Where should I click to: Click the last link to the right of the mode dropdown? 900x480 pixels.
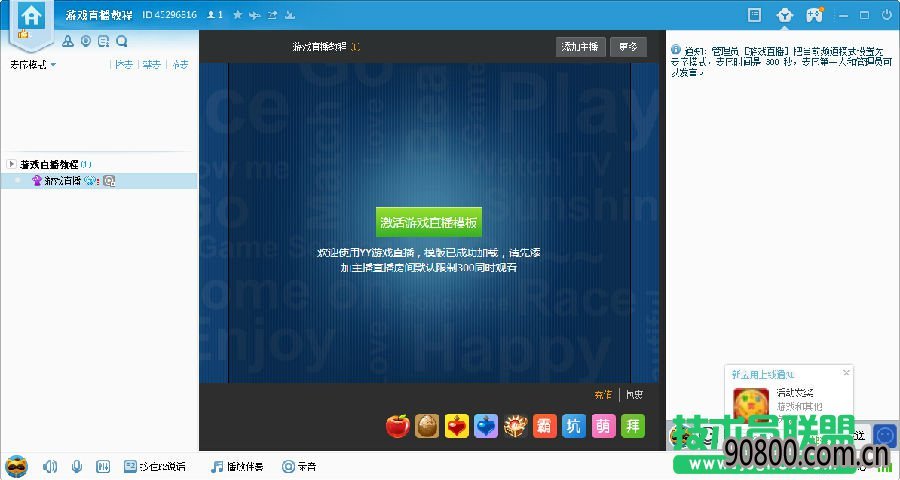coord(180,64)
